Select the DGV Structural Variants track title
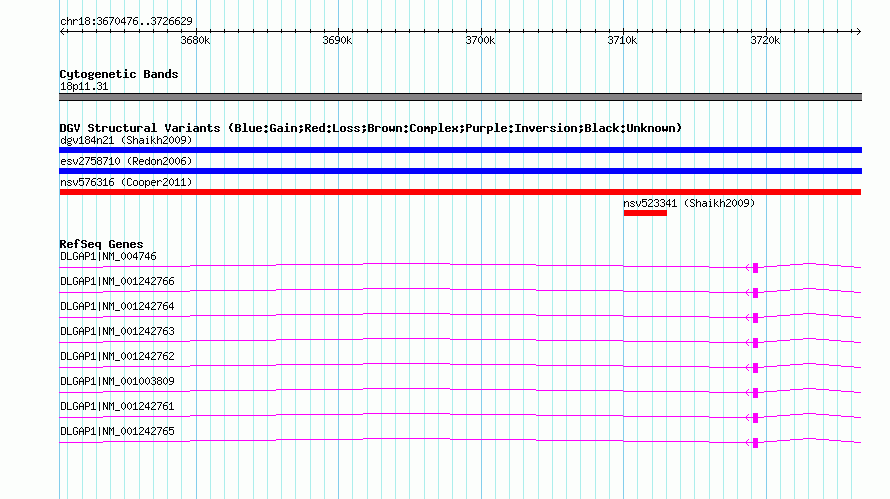The image size is (890, 499). [370, 128]
